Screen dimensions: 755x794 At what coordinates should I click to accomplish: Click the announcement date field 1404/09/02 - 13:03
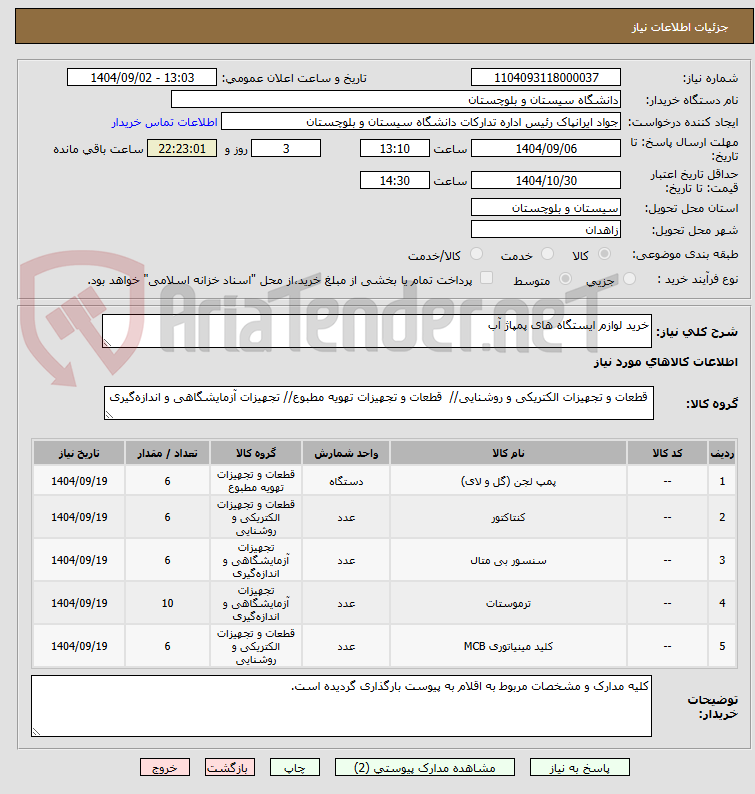(142, 77)
